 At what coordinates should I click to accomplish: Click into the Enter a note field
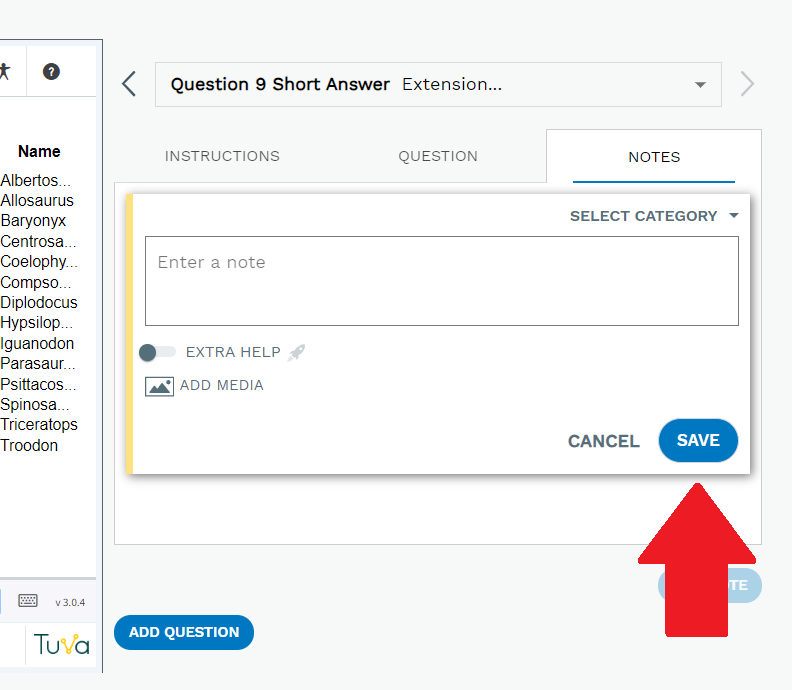[x=442, y=281]
